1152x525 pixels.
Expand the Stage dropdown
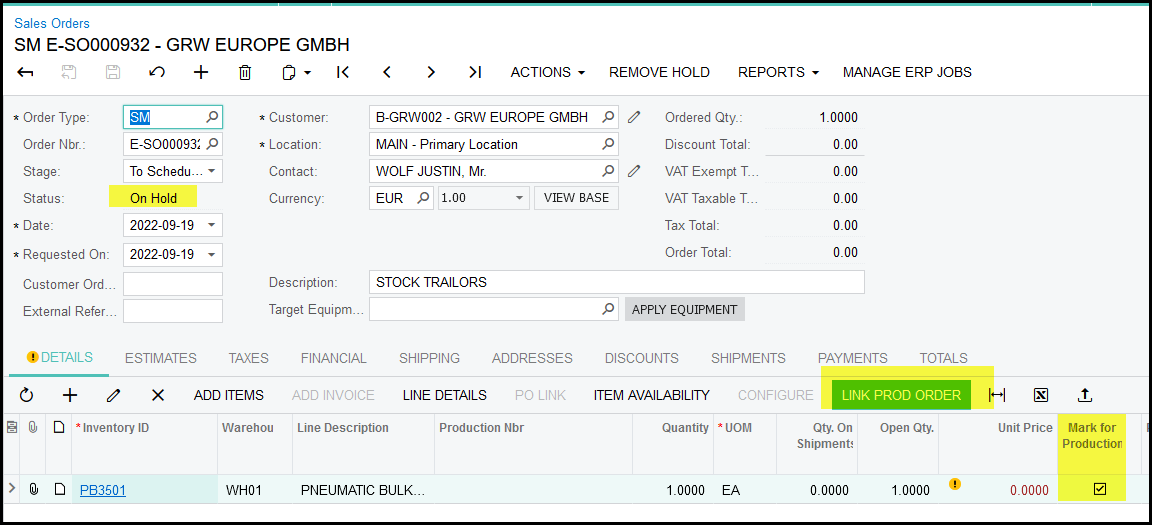[x=212, y=171]
